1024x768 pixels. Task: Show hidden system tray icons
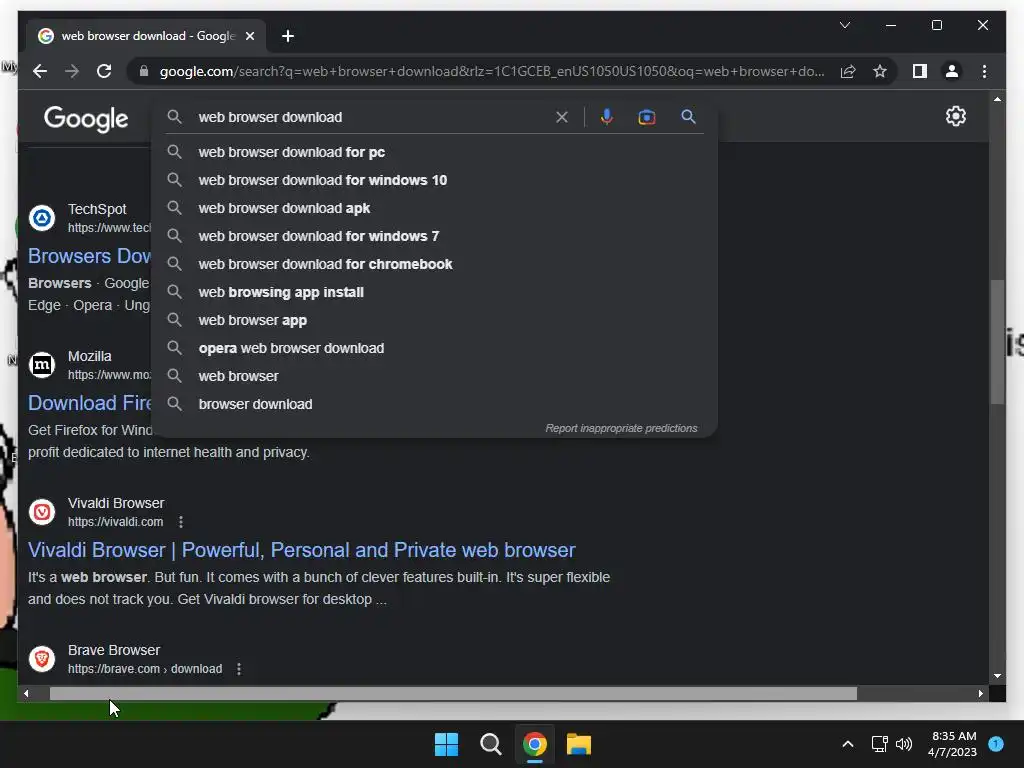[848, 744]
